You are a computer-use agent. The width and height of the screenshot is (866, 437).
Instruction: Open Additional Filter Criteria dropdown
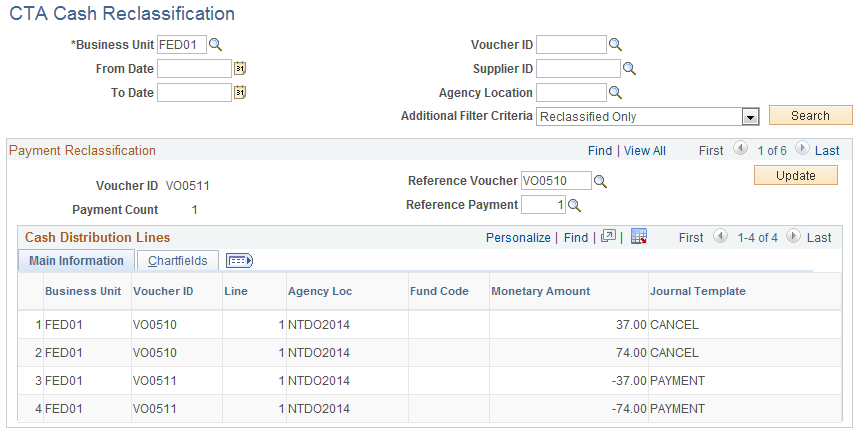pyautogui.click(x=749, y=117)
